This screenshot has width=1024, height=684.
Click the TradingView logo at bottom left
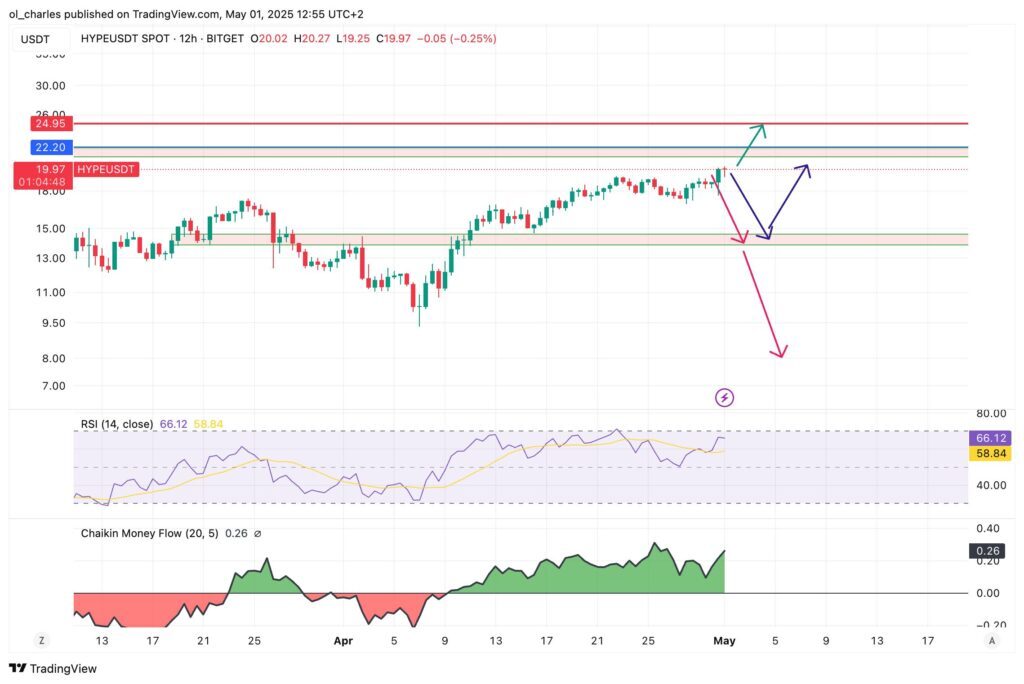pos(52,668)
